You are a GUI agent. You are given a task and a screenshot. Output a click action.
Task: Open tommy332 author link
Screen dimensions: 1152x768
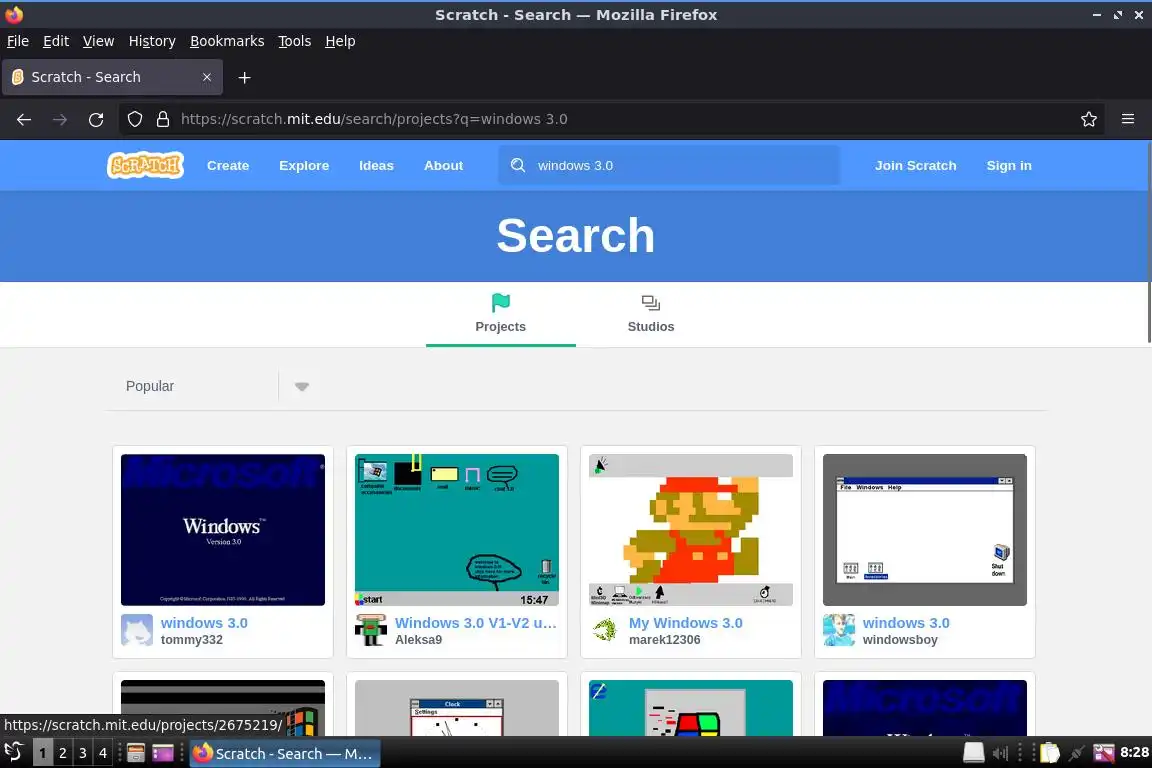[x=192, y=639]
